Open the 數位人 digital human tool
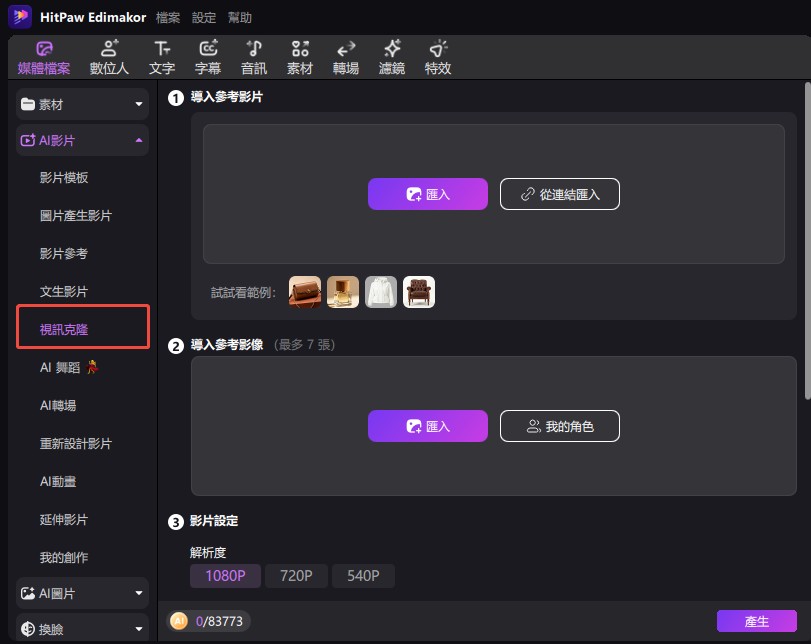The width and height of the screenshot is (811, 644). [x=109, y=57]
